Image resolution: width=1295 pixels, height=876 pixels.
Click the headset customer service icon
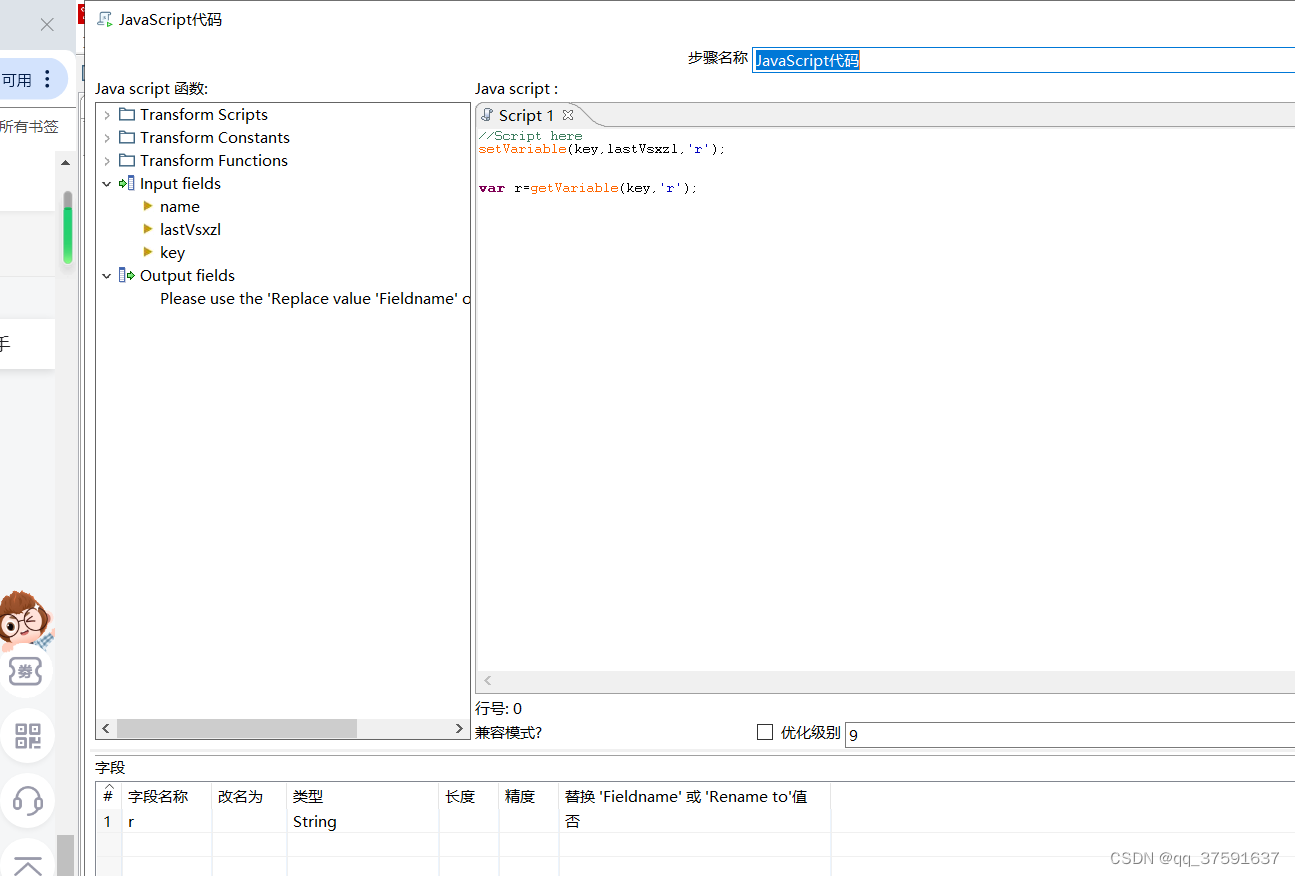point(28,800)
